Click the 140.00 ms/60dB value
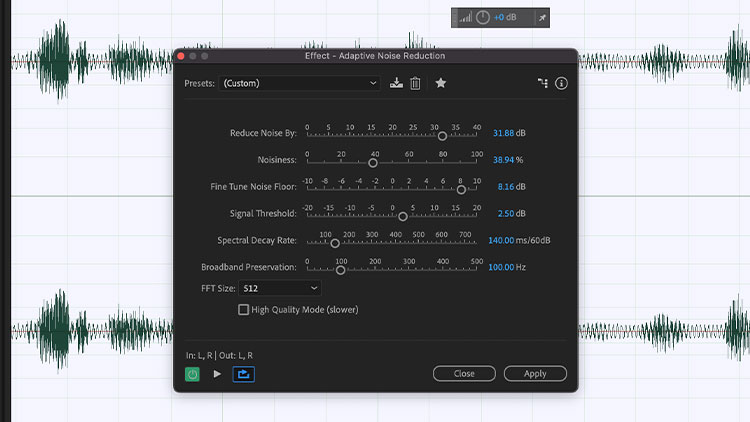Viewport: 750px width, 422px height. pos(501,240)
